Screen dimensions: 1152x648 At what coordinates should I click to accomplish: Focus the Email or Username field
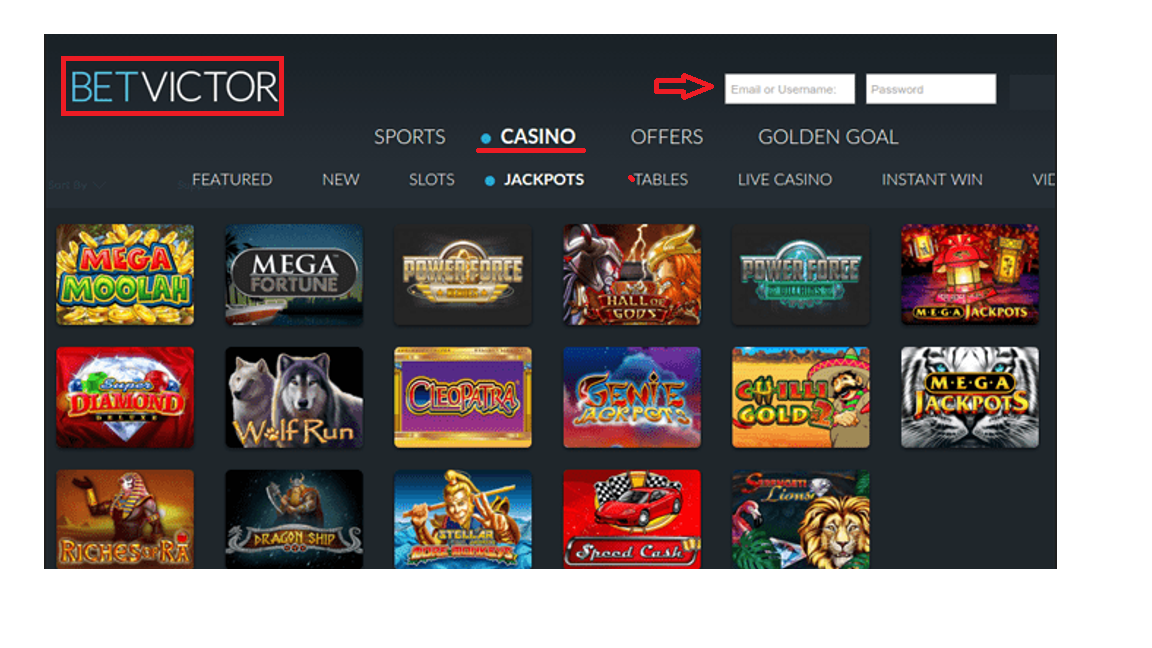(x=790, y=89)
